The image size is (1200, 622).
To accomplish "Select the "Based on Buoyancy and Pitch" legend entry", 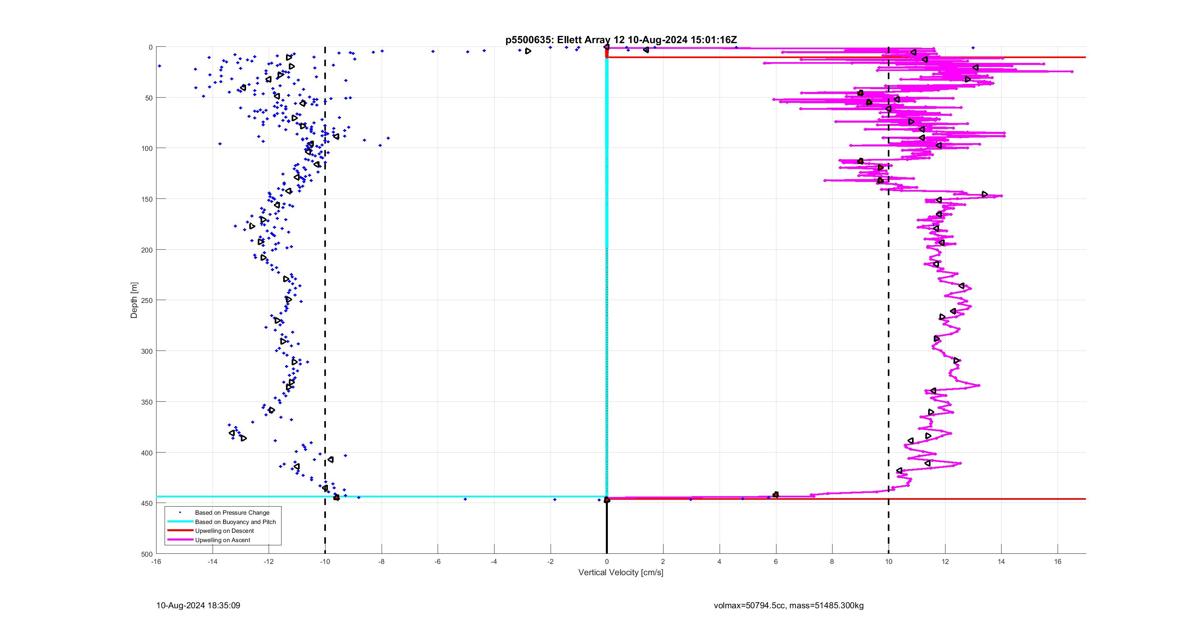I will pos(236,522).
